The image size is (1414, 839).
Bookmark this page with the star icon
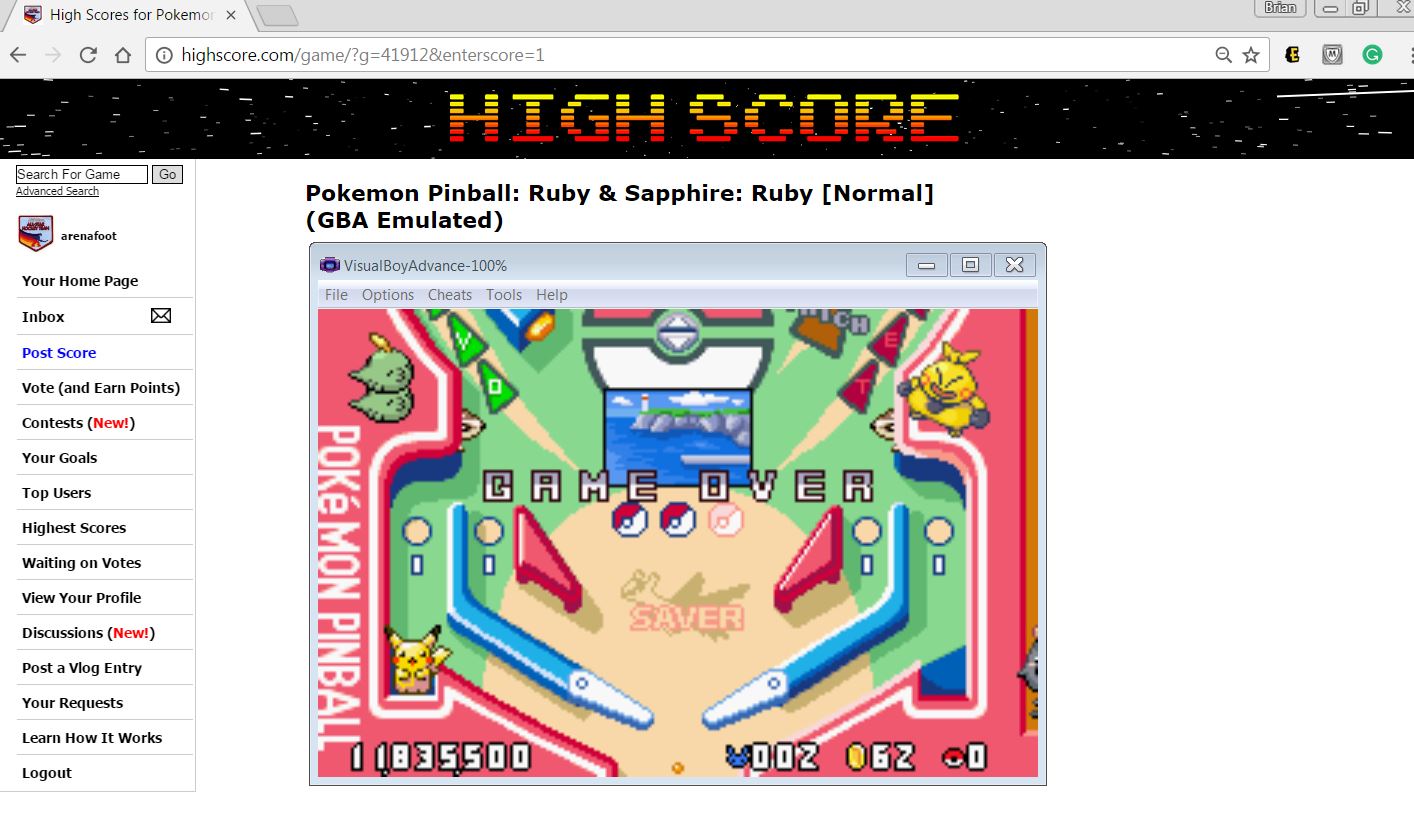pos(1251,55)
